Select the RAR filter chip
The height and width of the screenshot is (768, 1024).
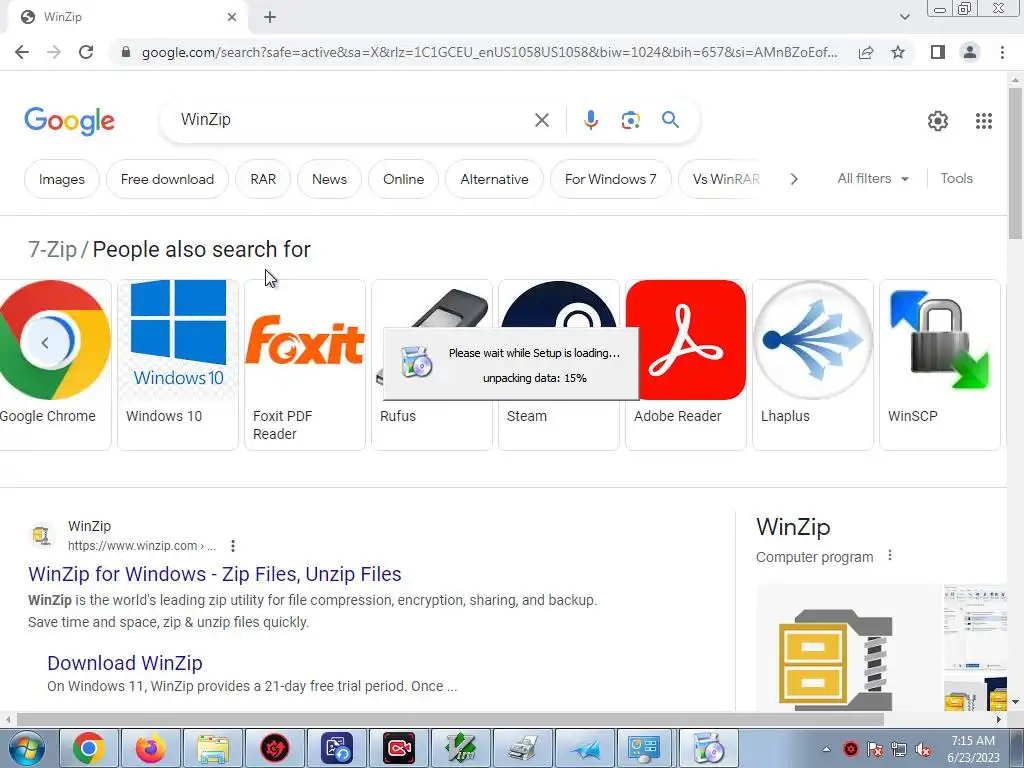(263, 179)
